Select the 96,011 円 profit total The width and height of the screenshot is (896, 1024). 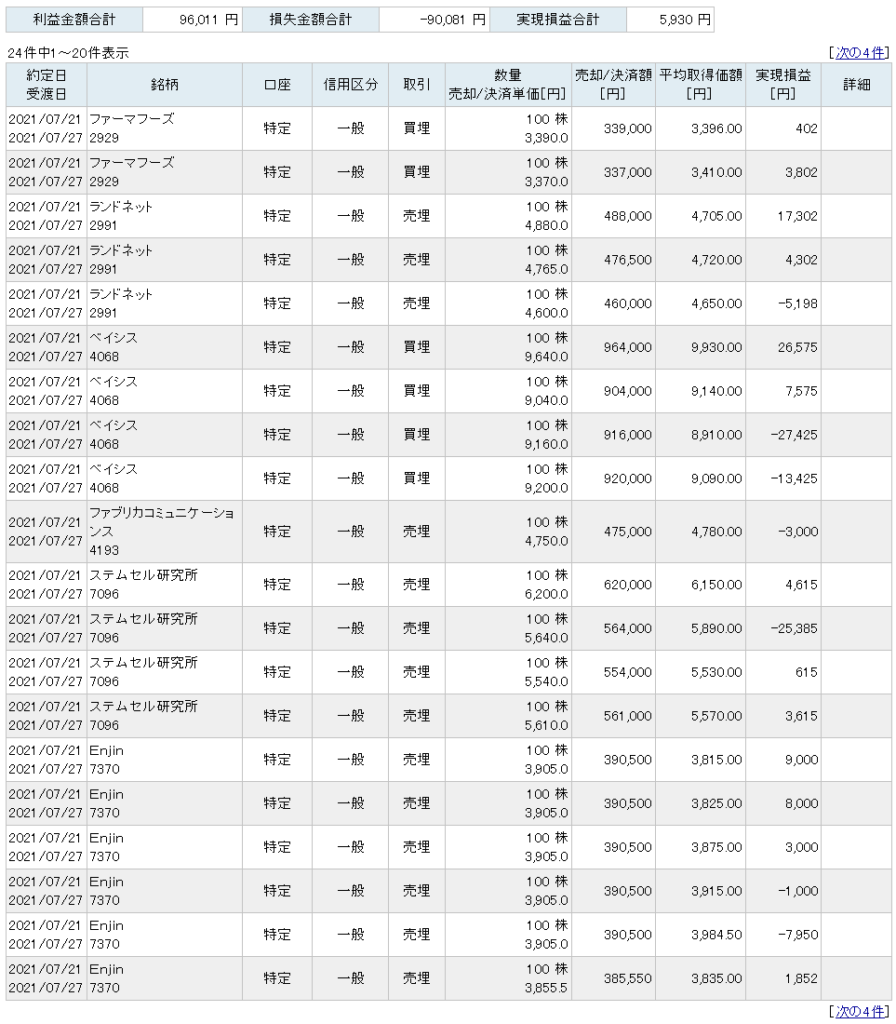tap(192, 20)
